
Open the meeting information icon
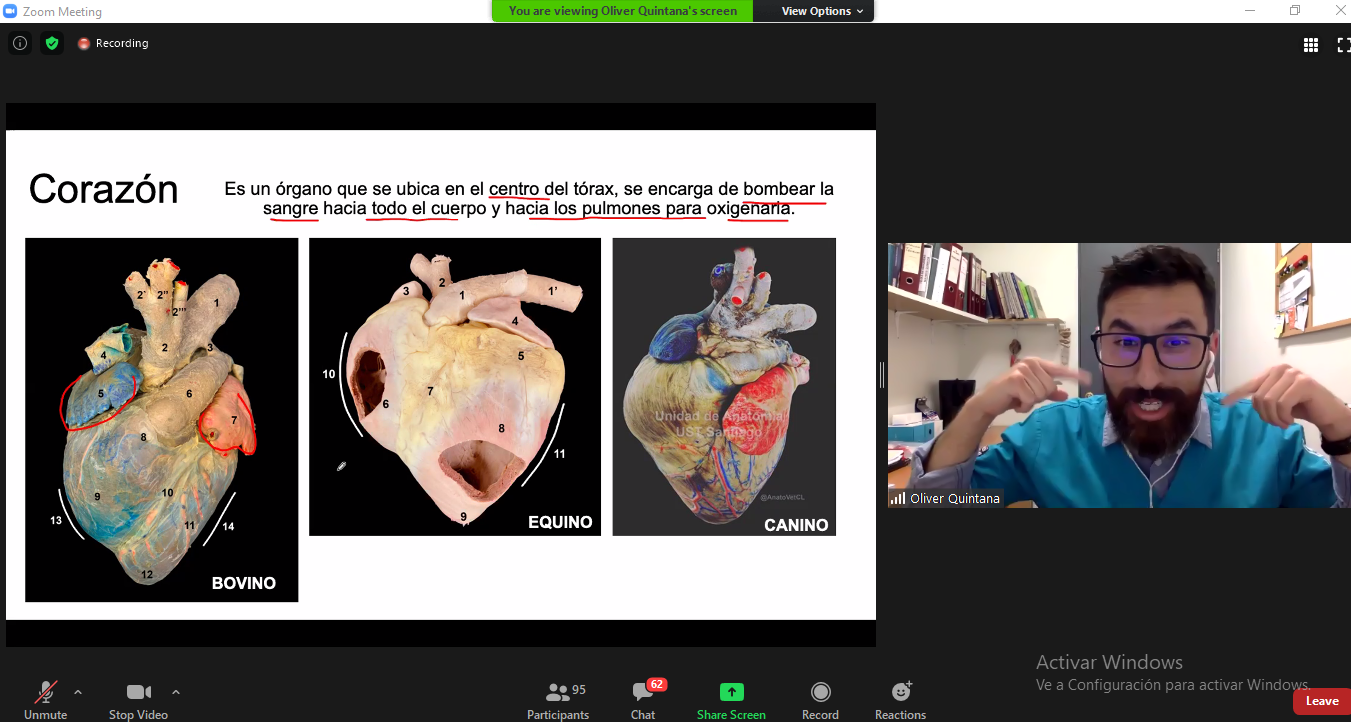(x=20, y=43)
